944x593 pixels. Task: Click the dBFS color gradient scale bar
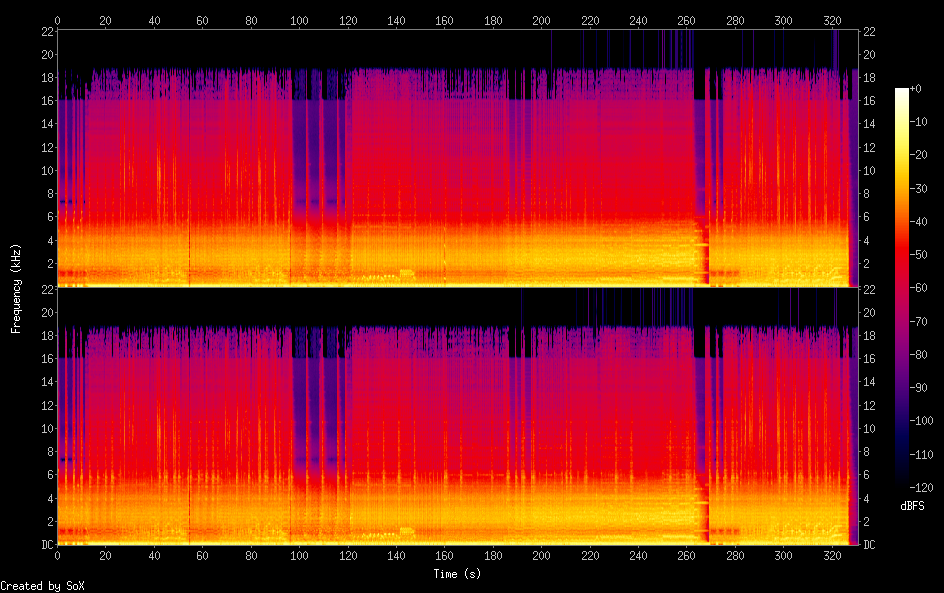[902, 287]
